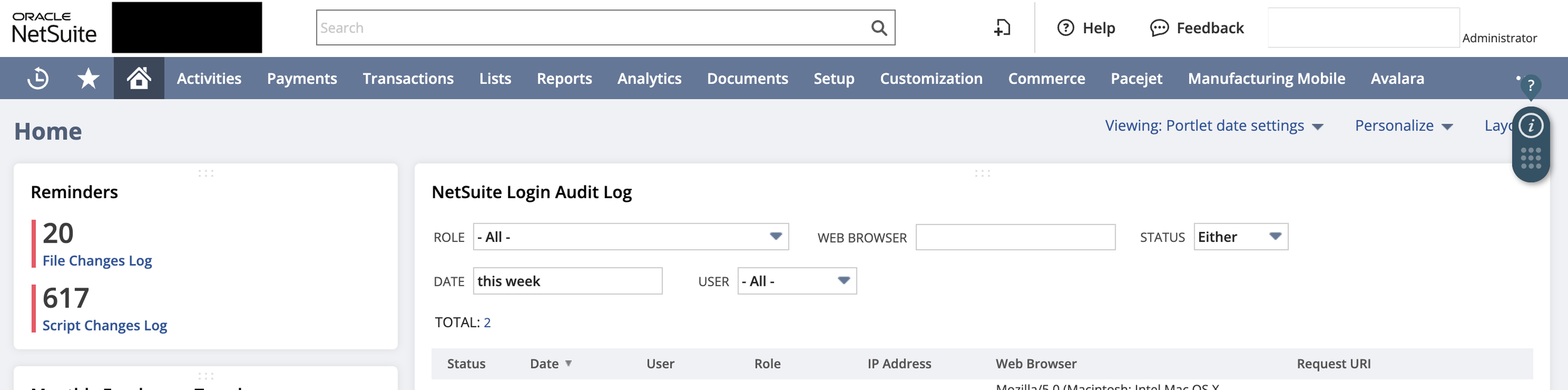1568x390 pixels.
Task: Click into the WEB BROWSER filter field
Action: pos(1015,237)
